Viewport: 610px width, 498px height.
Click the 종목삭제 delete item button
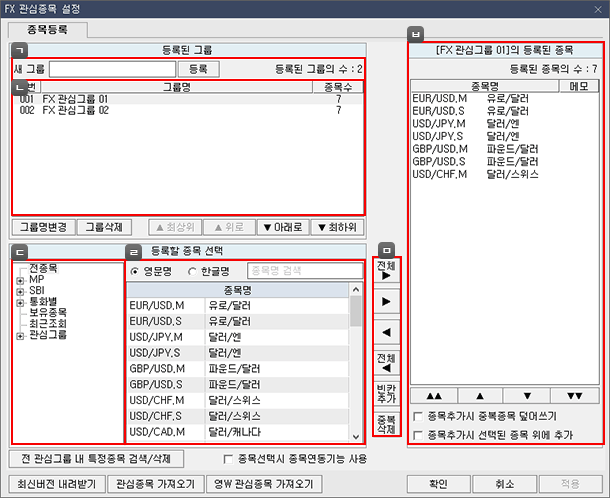pyautogui.click(x=386, y=424)
